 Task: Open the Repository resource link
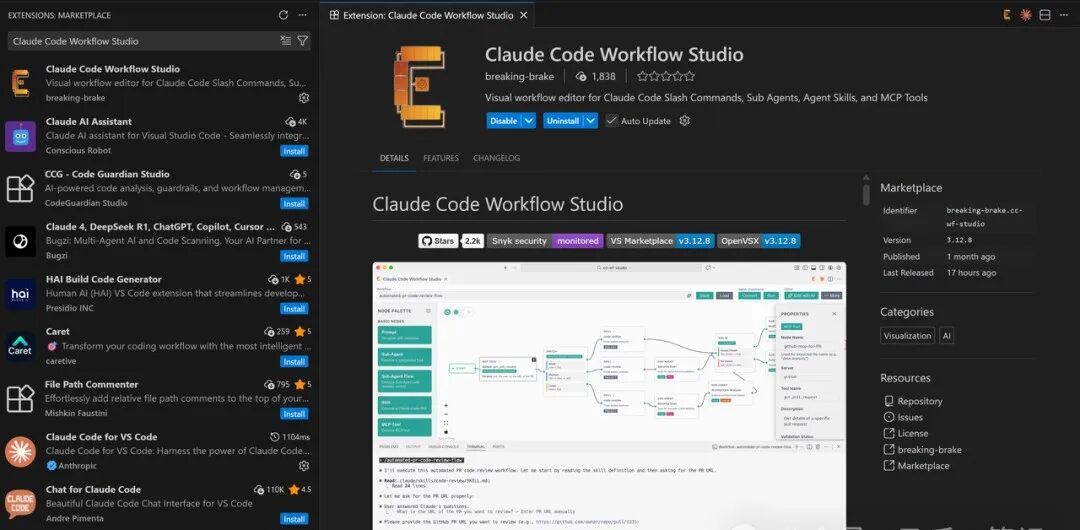tap(920, 401)
